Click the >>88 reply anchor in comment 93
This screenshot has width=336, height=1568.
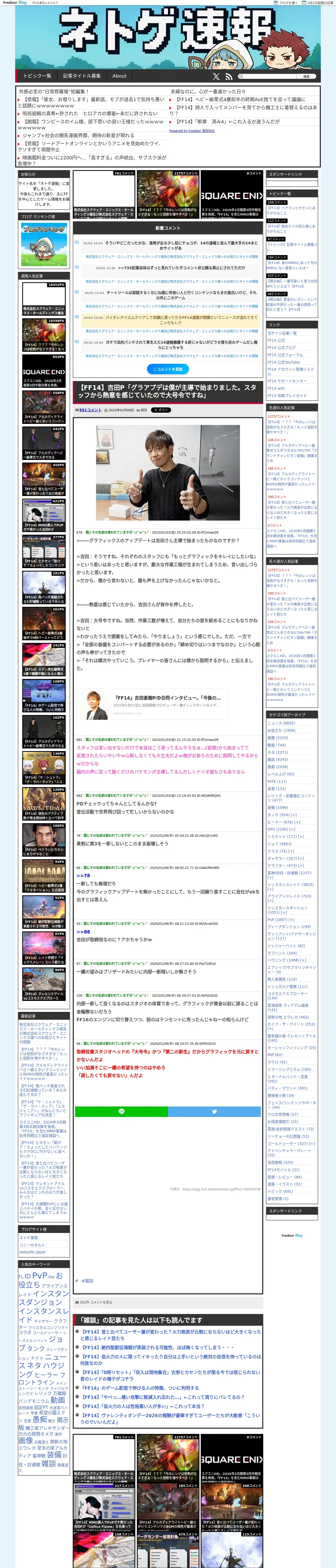[83, 931]
